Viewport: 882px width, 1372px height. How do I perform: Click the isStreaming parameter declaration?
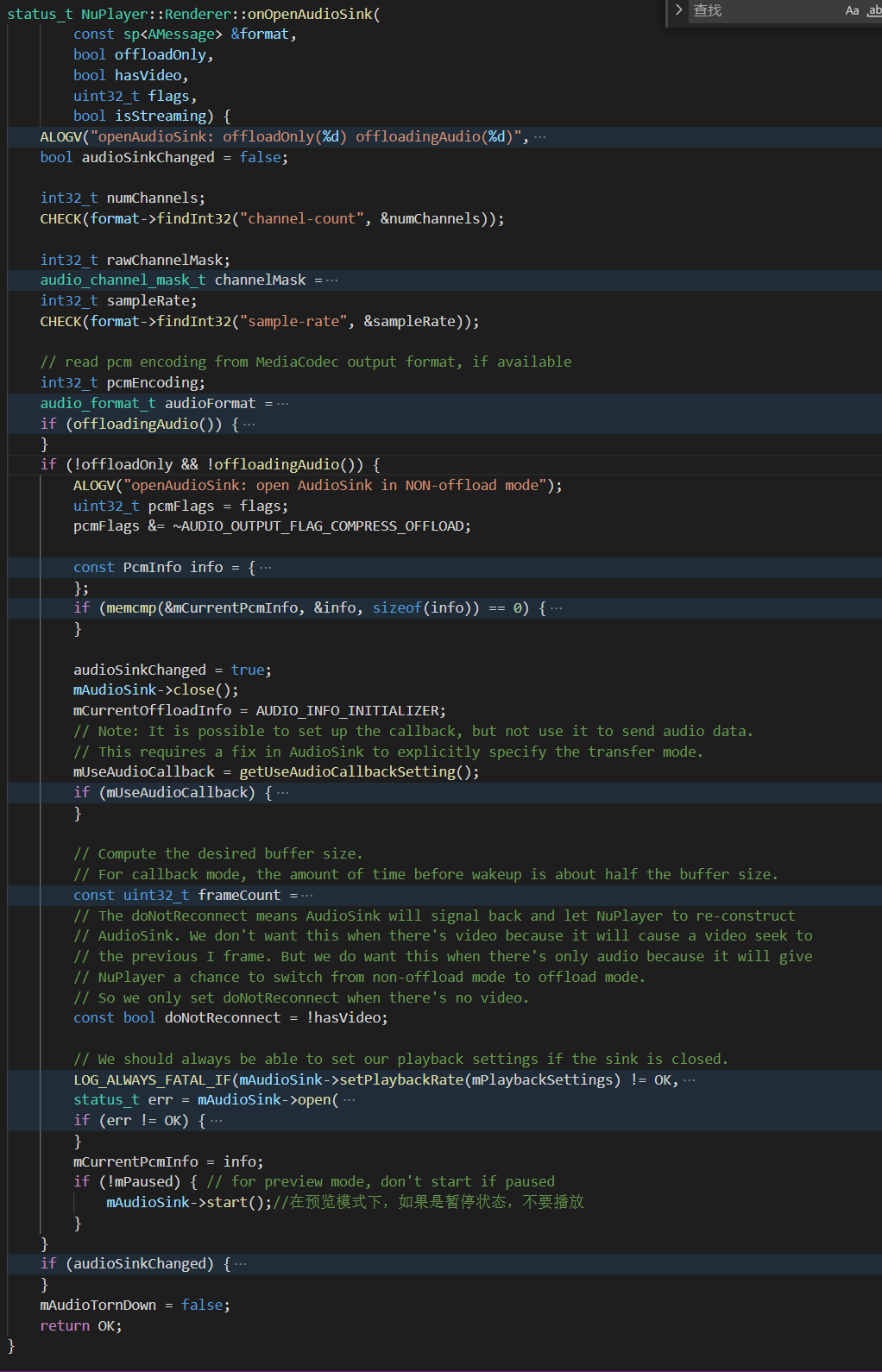pyautogui.click(x=140, y=116)
